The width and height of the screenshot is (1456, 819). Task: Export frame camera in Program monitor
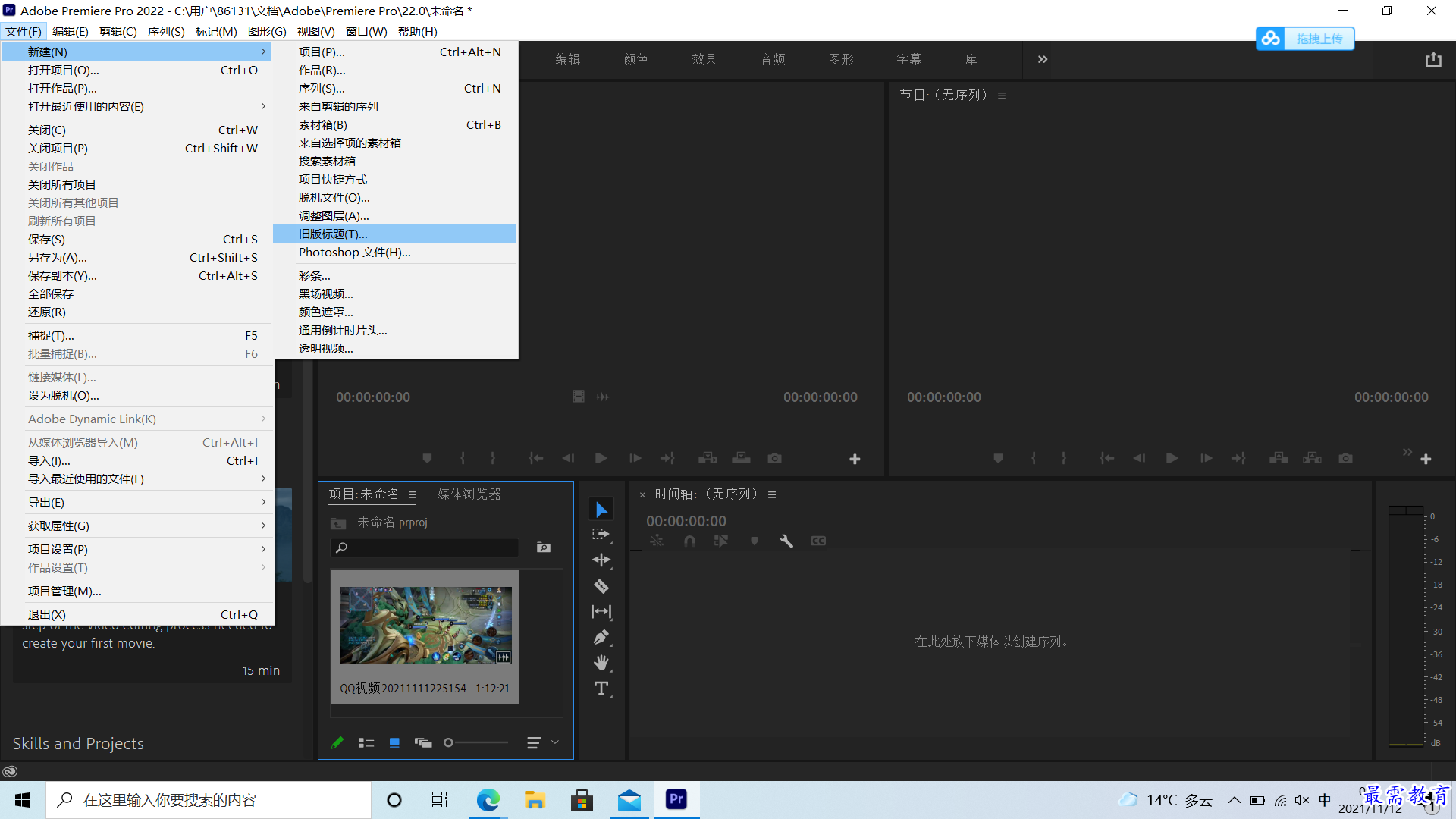pos(1345,459)
